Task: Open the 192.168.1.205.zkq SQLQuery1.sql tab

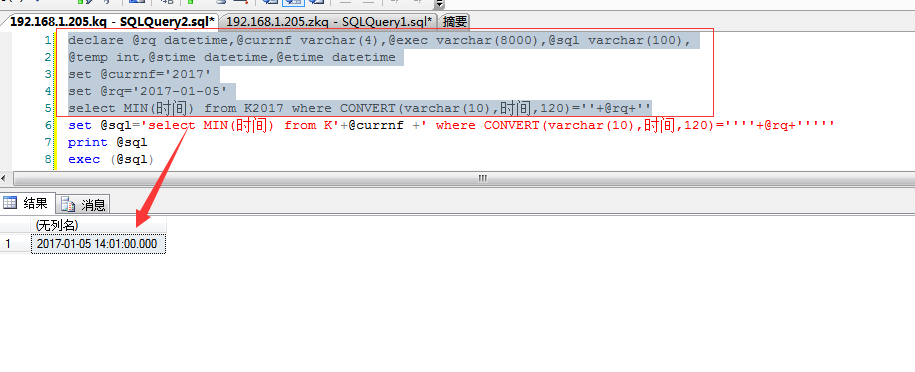Action: (x=329, y=22)
